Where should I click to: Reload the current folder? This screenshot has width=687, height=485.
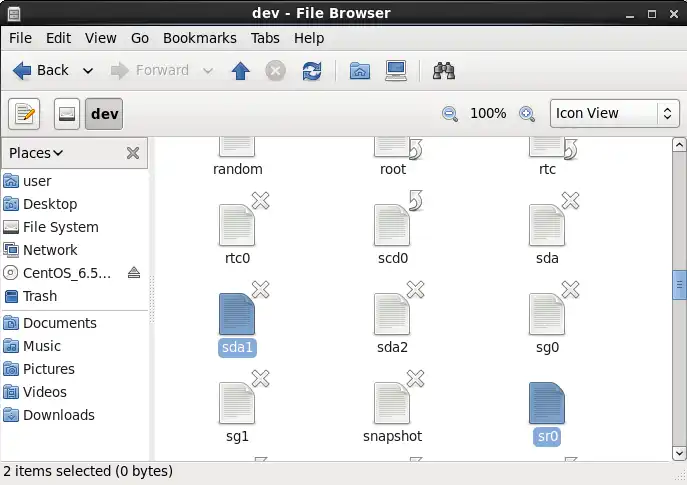(x=312, y=71)
